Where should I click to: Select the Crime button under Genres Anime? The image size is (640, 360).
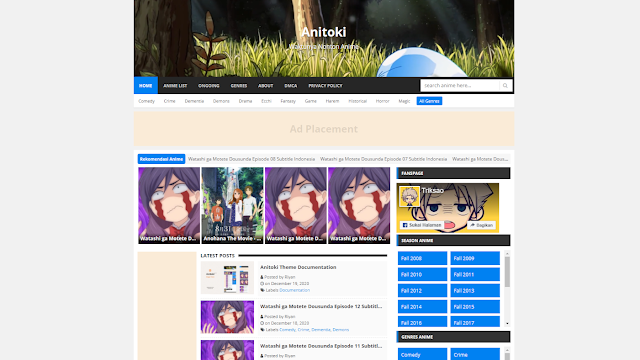[x=475, y=354]
